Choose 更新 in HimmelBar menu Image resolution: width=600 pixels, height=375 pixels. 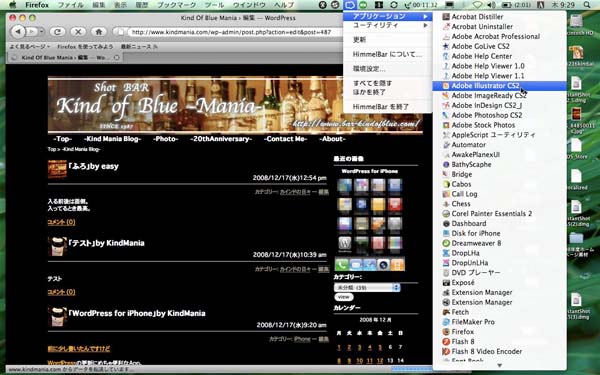[388, 40]
